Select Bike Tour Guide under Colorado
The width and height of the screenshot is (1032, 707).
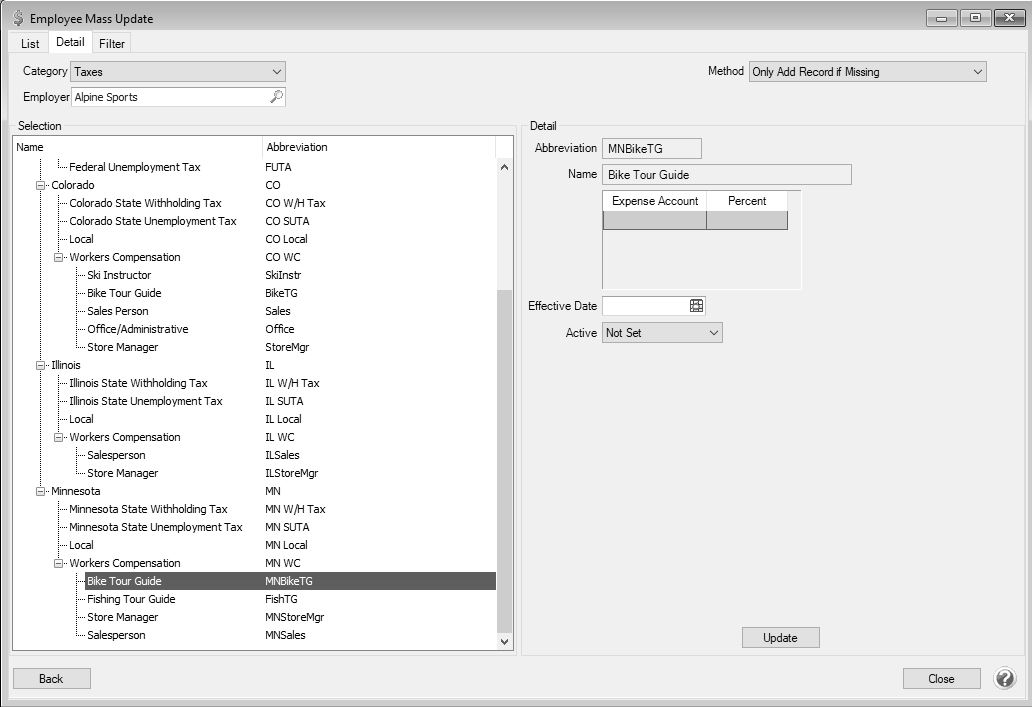(x=124, y=293)
